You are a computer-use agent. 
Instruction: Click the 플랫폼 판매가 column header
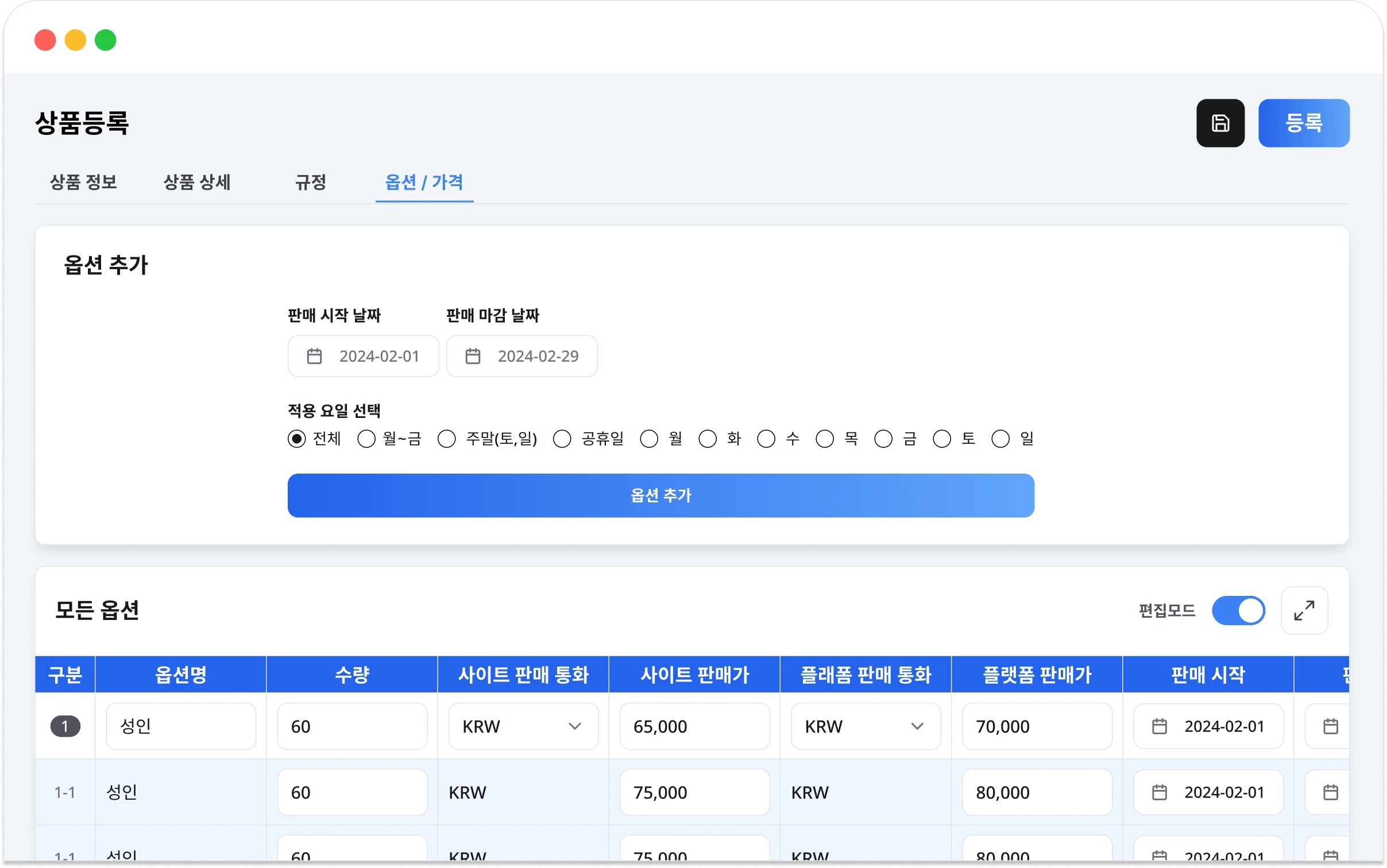(1037, 675)
